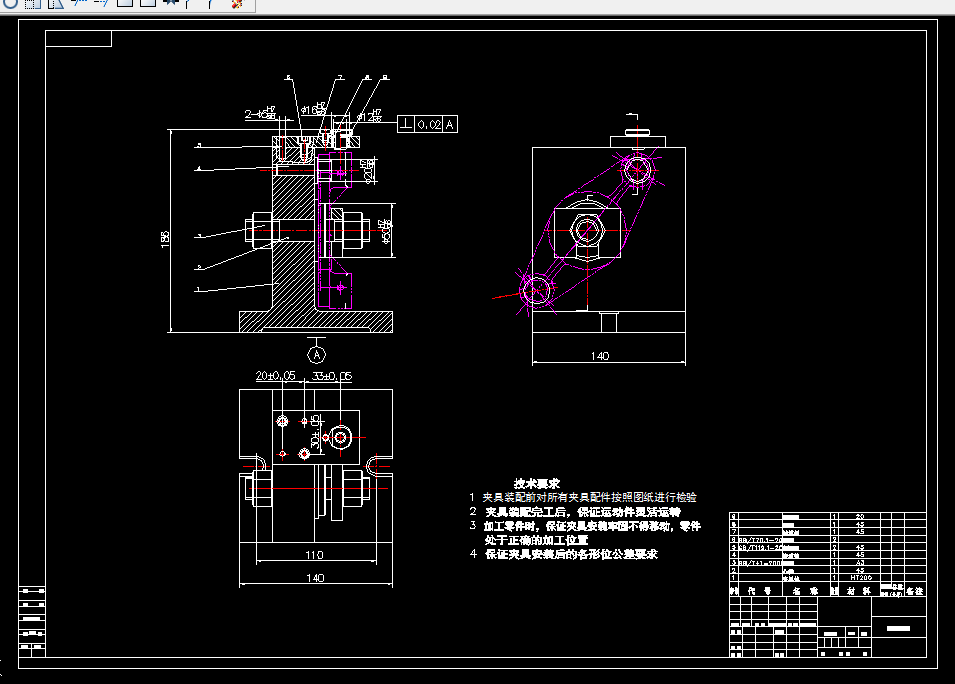Screen dimensions: 955x684
Task: Click the 材料 header in parts list
Action: pos(859,590)
